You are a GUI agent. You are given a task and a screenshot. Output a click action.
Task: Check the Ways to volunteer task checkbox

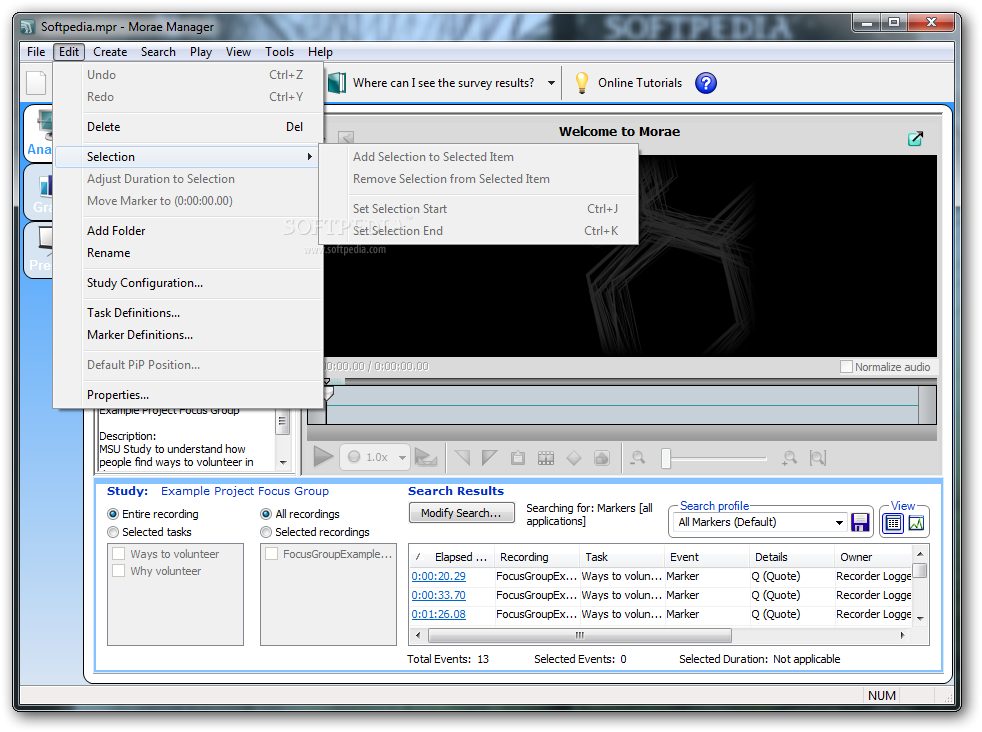pos(118,554)
